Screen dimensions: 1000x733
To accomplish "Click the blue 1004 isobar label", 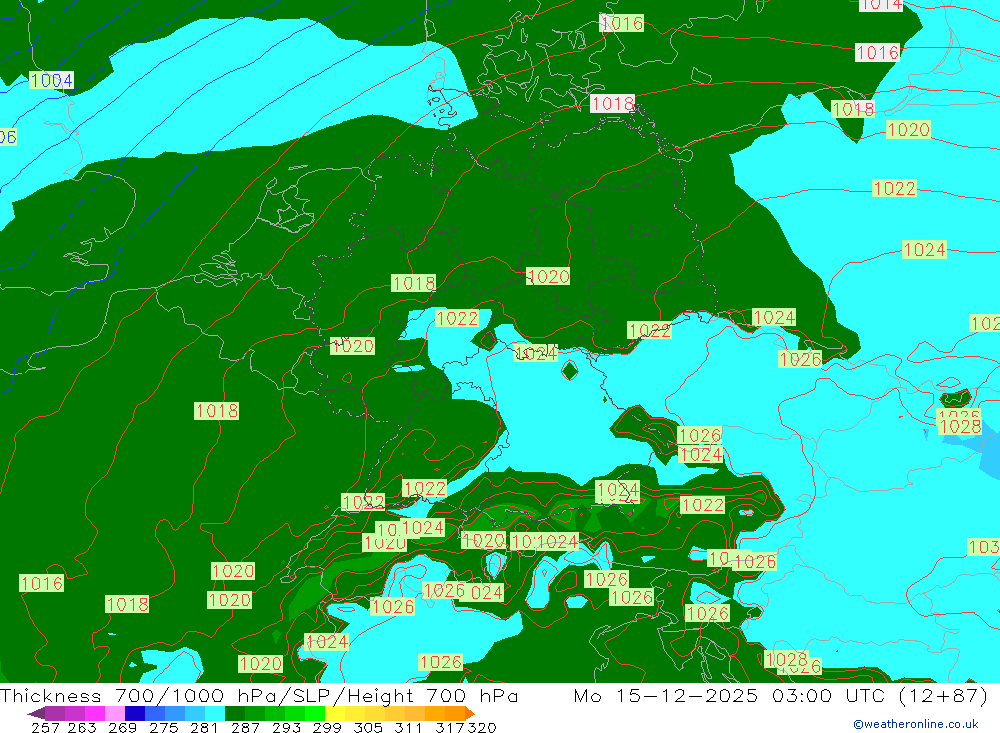I will pos(52,80).
